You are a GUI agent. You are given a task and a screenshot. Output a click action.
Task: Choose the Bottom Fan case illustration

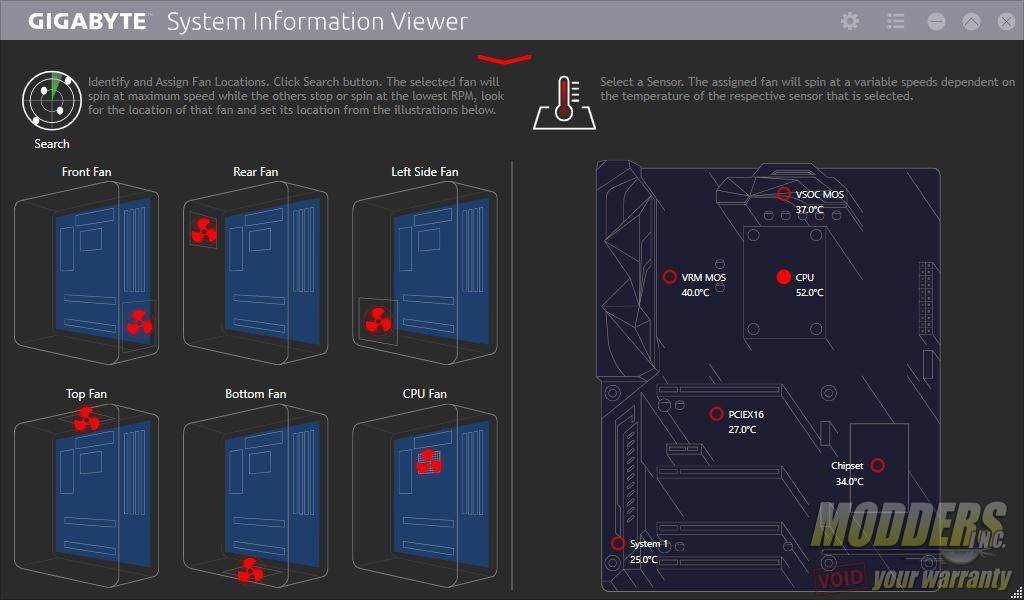(x=255, y=495)
